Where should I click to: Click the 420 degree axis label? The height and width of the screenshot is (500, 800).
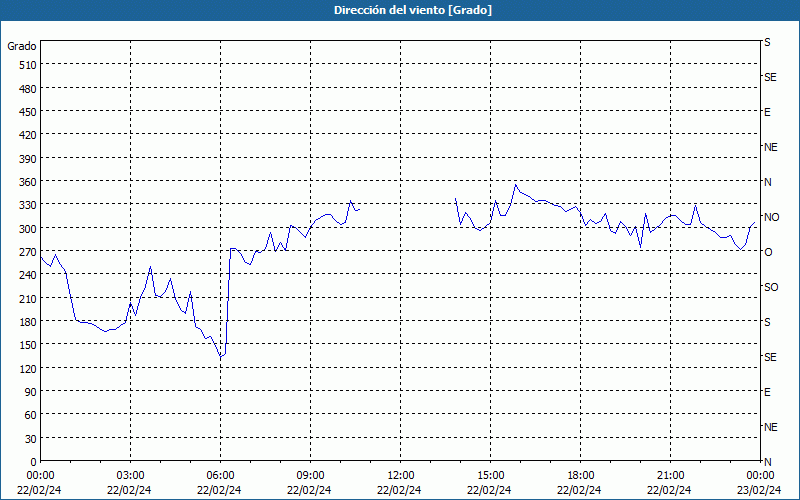pos(28,135)
